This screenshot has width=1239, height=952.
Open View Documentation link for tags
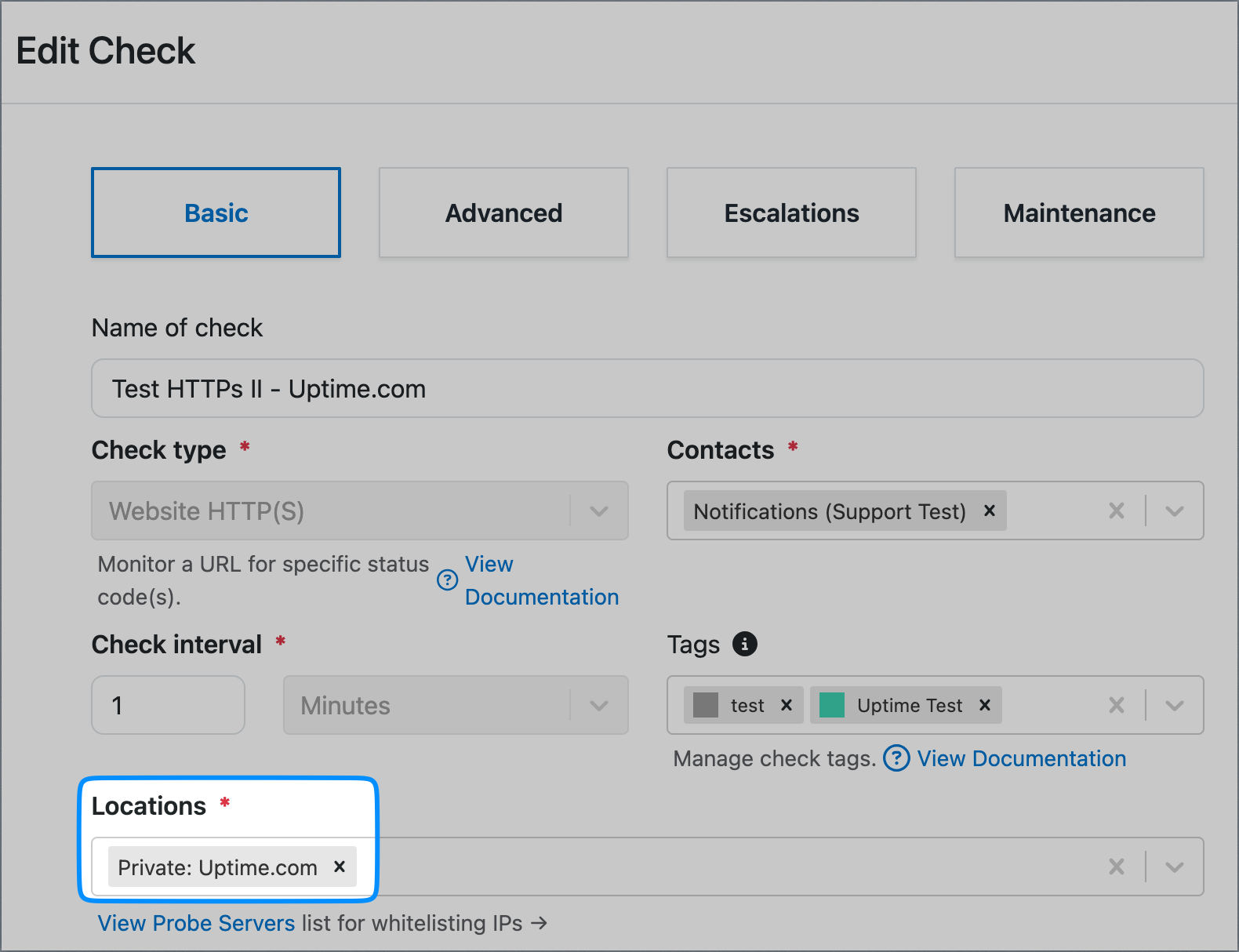pos(1022,758)
